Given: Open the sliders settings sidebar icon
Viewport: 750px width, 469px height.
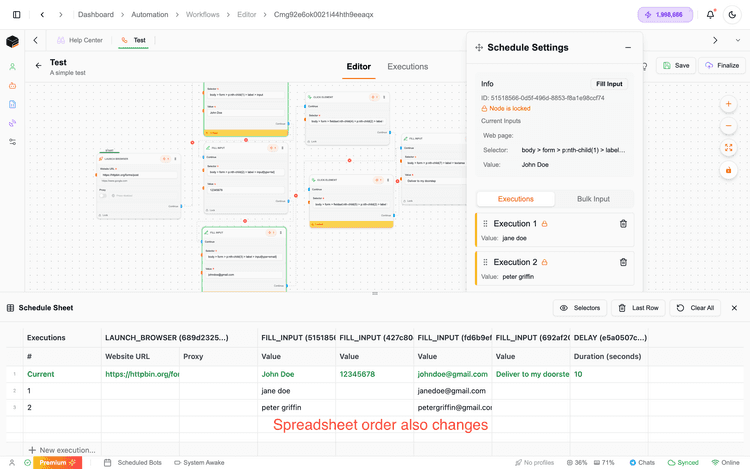Looking at the screenshot, I should coord(12,142).
